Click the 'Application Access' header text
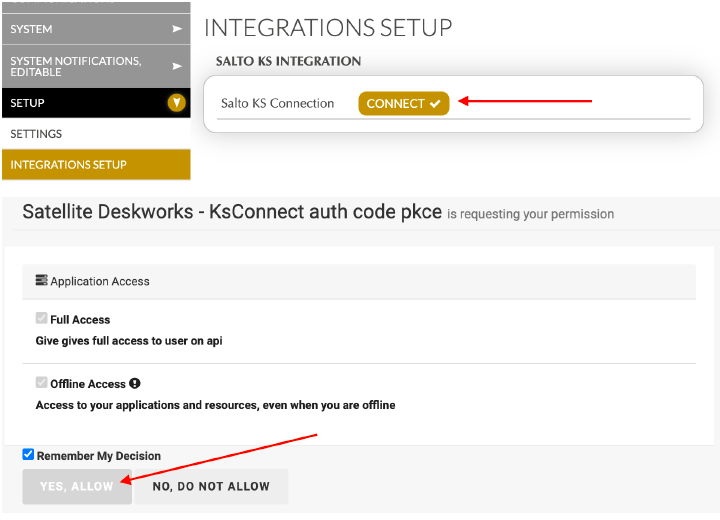This screenshot has height=520, width=720. [x=100, y=281]
